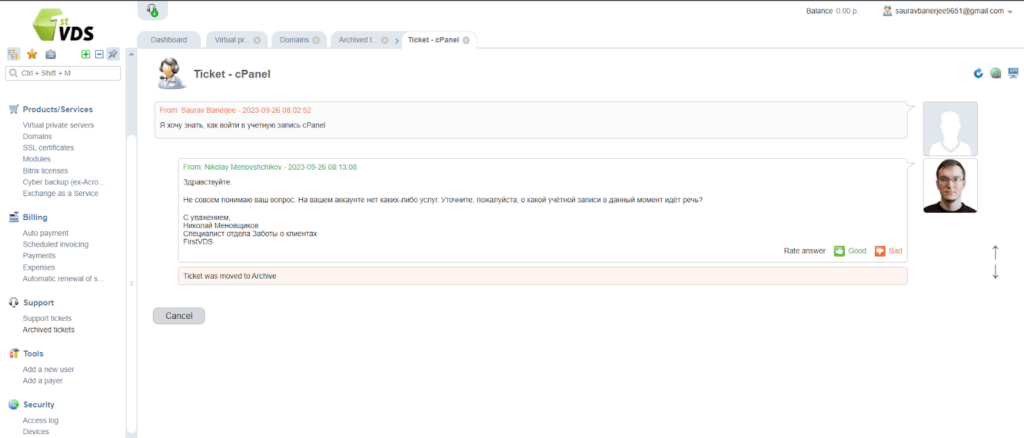
Task: Open Cyber backup (ex-Acro...
Action: click(64, 182)
